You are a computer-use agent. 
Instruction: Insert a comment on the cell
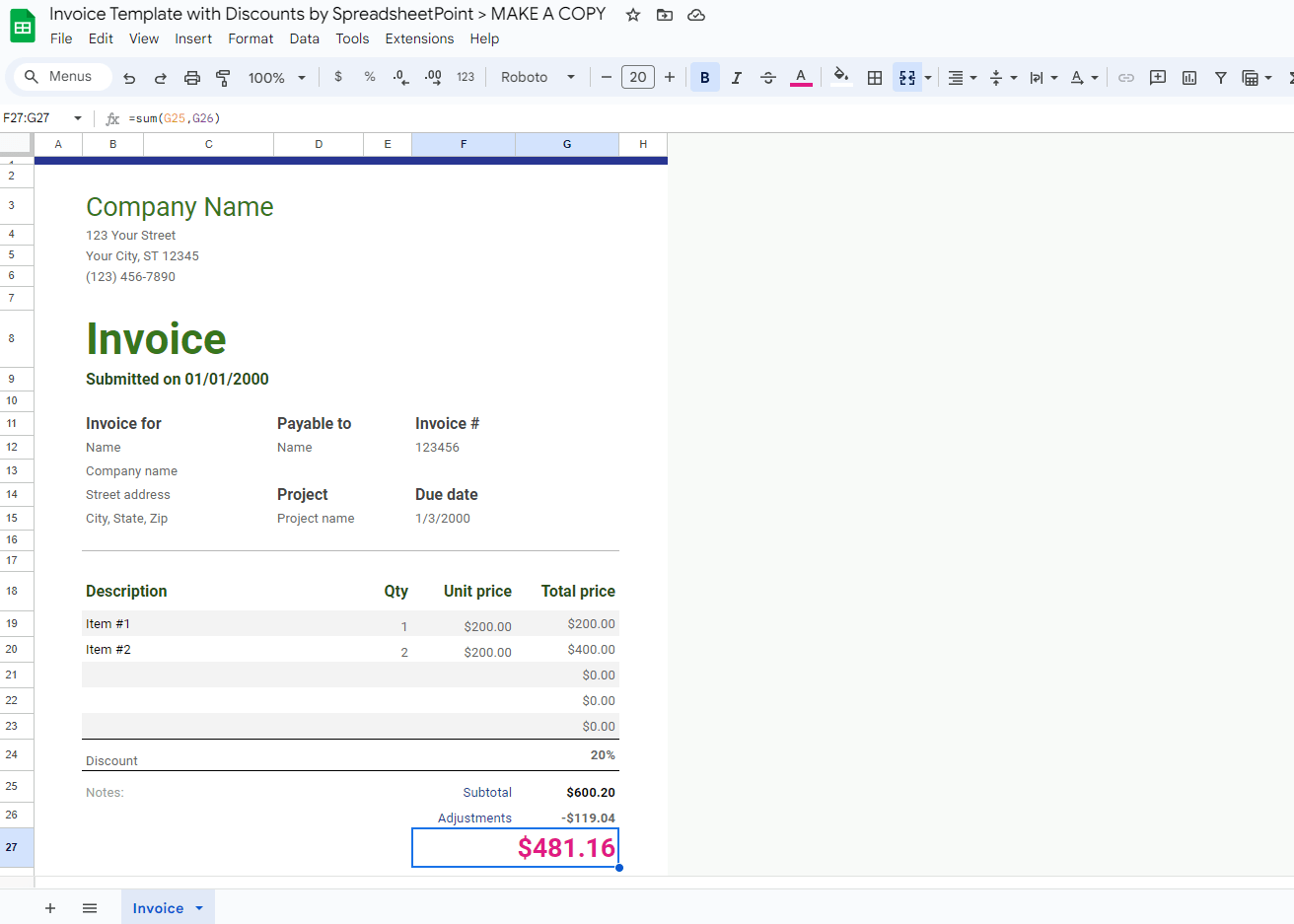coord(1157,76)
